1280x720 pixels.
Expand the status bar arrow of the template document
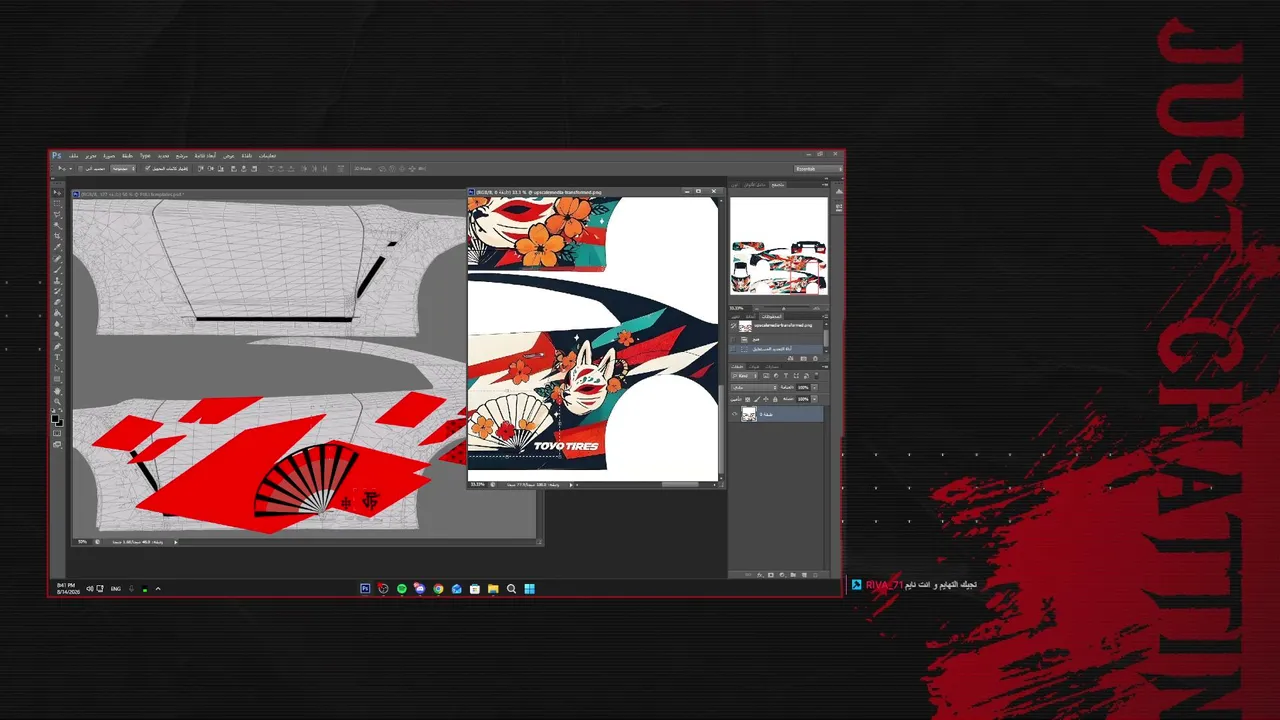[176, 542]
